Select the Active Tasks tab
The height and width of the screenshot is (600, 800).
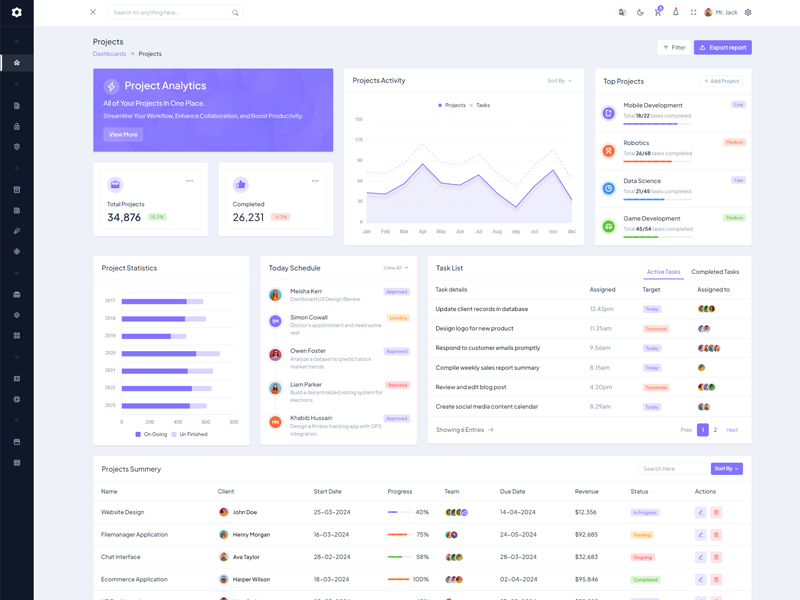(x=663, y=272)
